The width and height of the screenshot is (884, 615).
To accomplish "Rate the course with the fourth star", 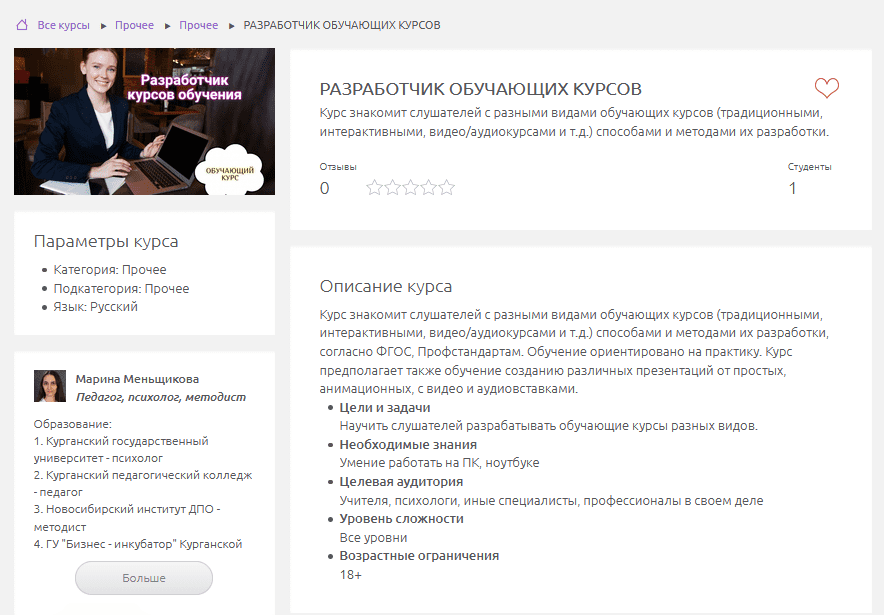I will coord(428,187).
